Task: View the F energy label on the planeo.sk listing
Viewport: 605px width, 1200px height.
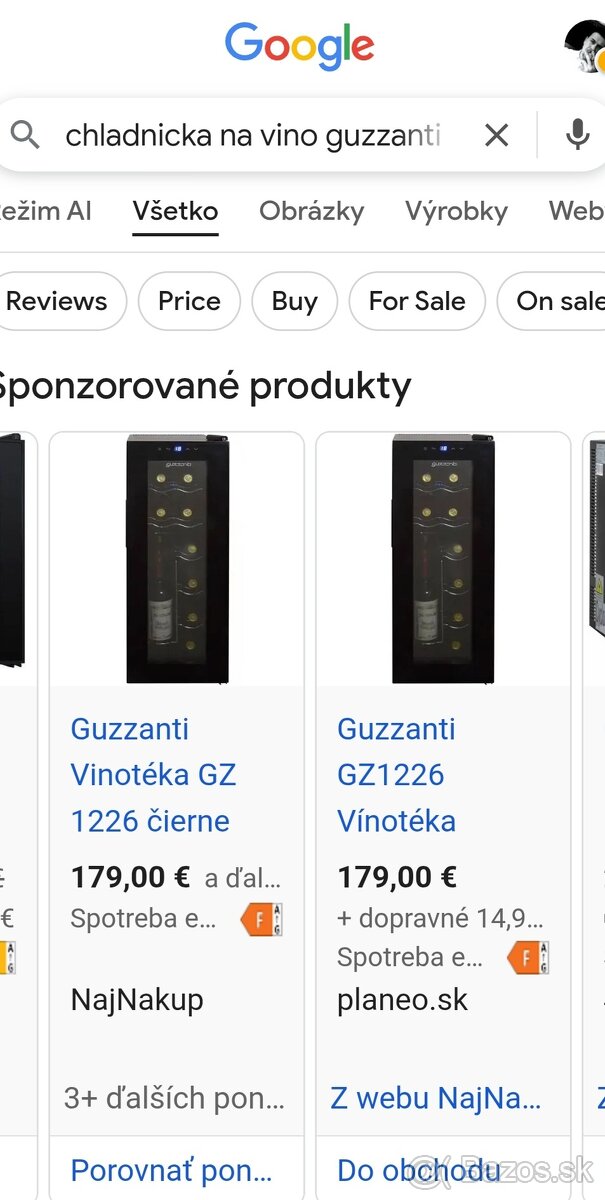Action: 527,957
